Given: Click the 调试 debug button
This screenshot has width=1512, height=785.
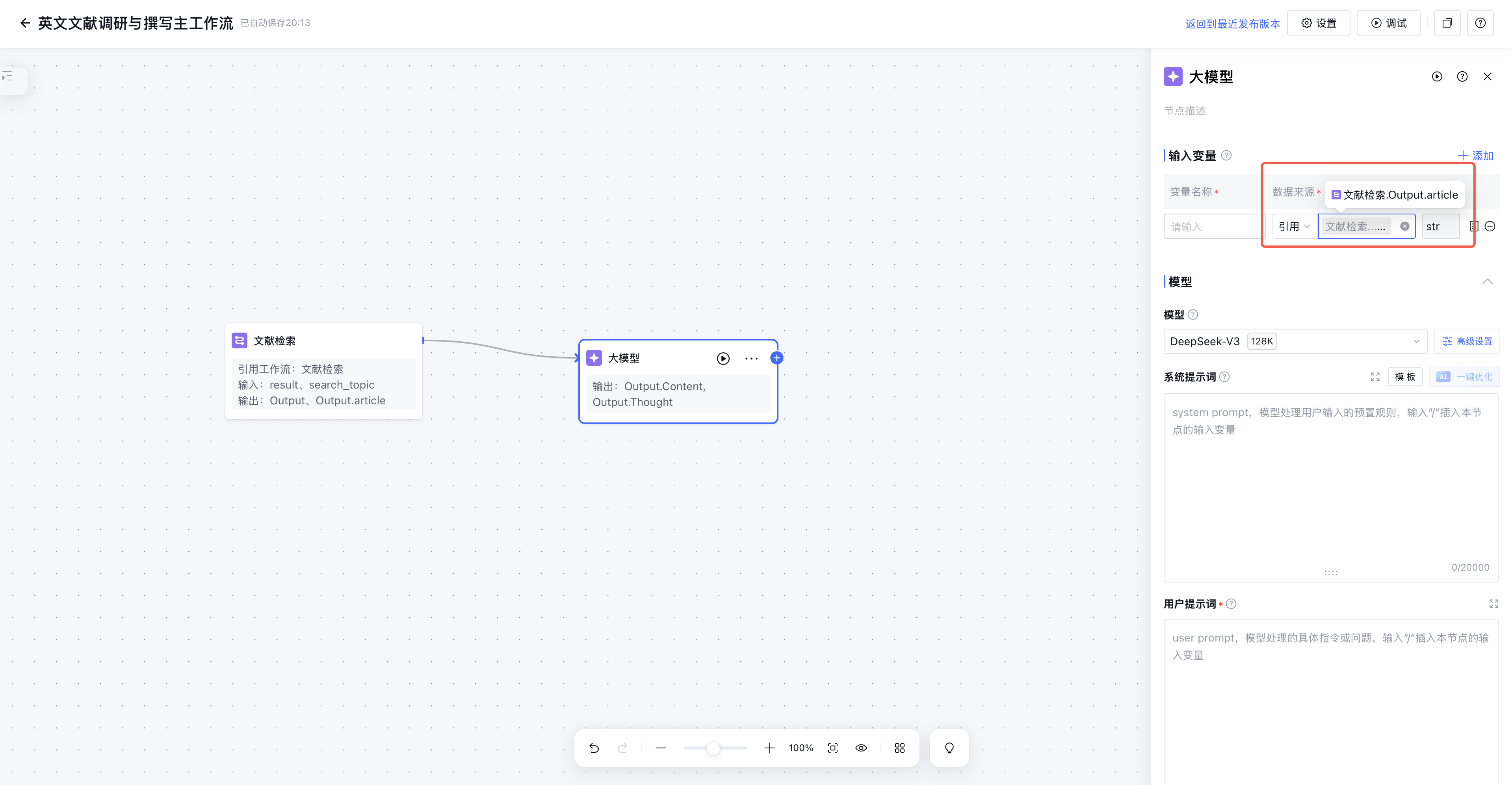Looking at the screenshot, I should tap(1388, 23).
